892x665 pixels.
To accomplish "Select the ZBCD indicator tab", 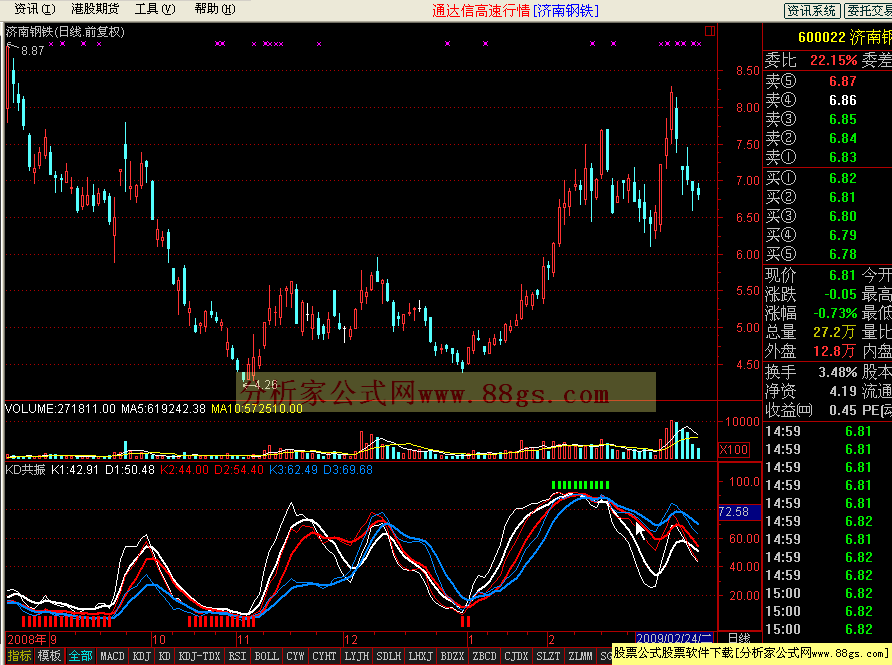I will [x=484, y=656].
